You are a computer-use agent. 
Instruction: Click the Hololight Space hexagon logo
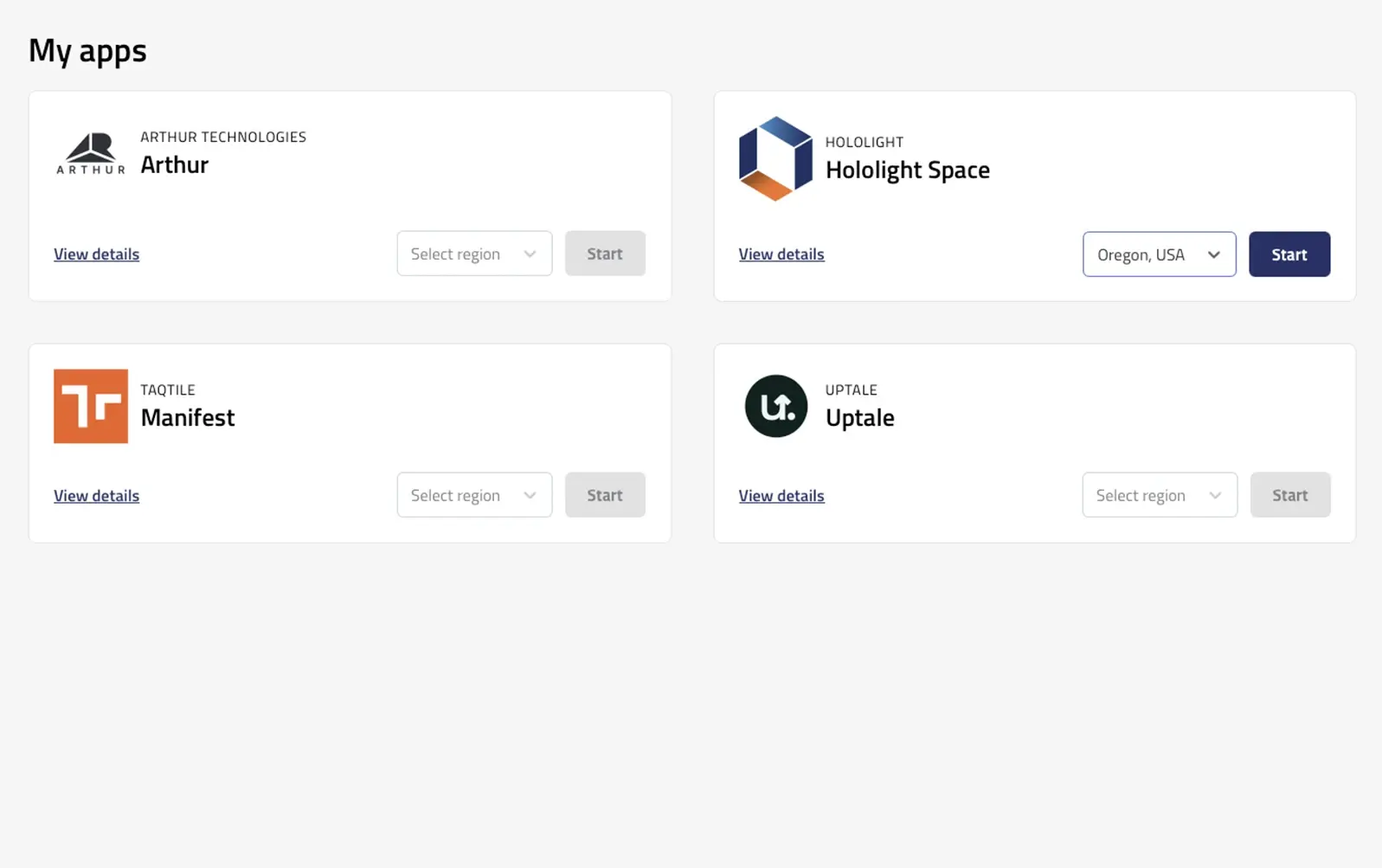[x=775, y=158]
